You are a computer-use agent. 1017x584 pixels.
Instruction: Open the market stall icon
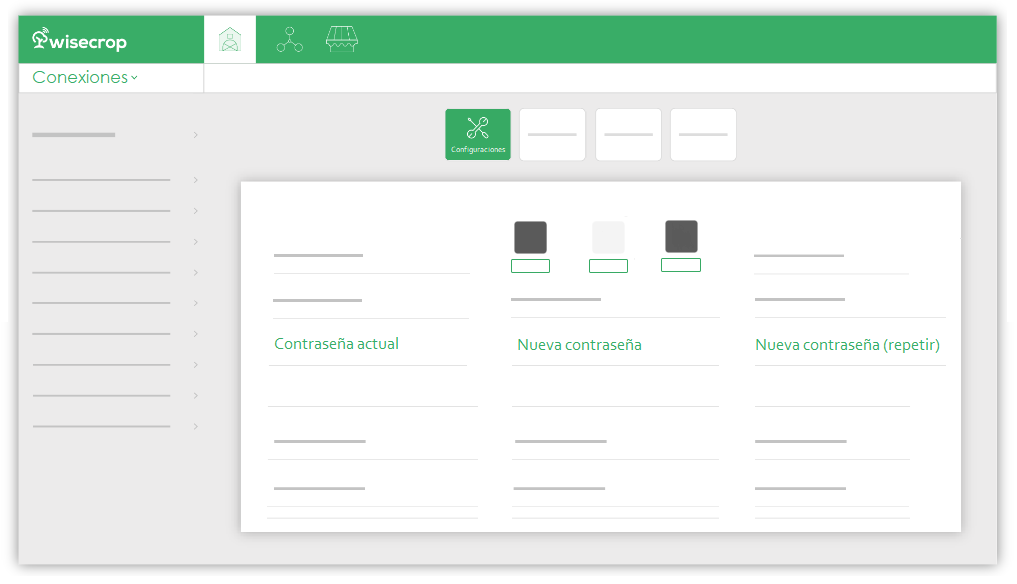[x=342, y=40]
